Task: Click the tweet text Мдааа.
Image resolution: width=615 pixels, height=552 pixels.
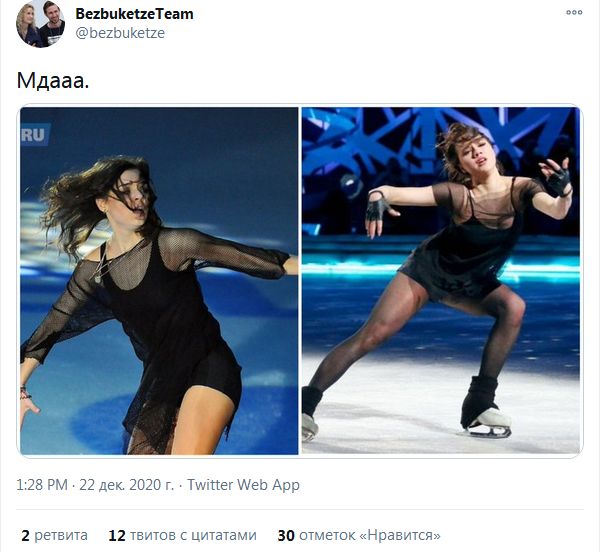Action: [x=53, y=80]
